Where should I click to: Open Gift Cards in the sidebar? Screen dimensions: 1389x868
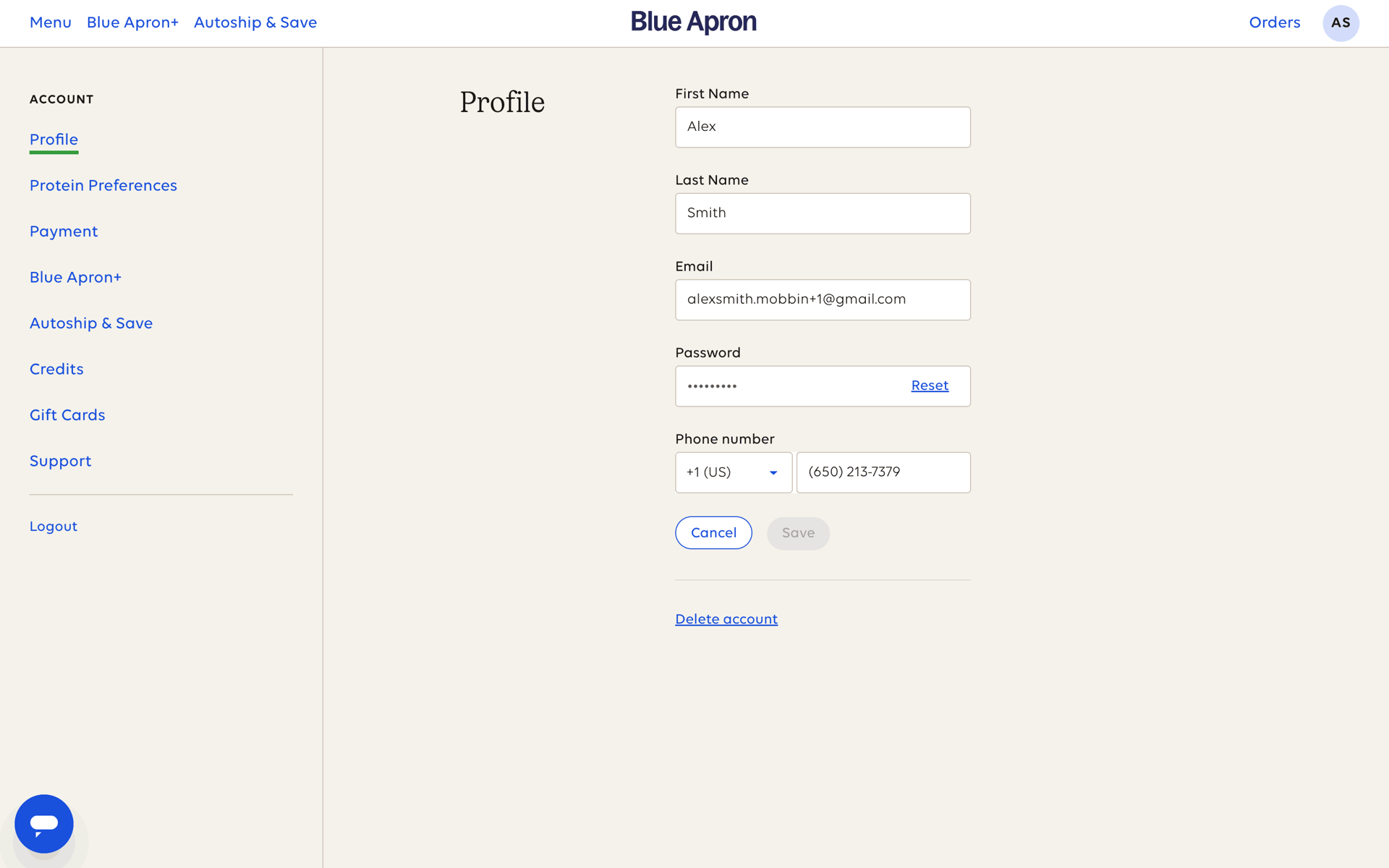(67, 415)
